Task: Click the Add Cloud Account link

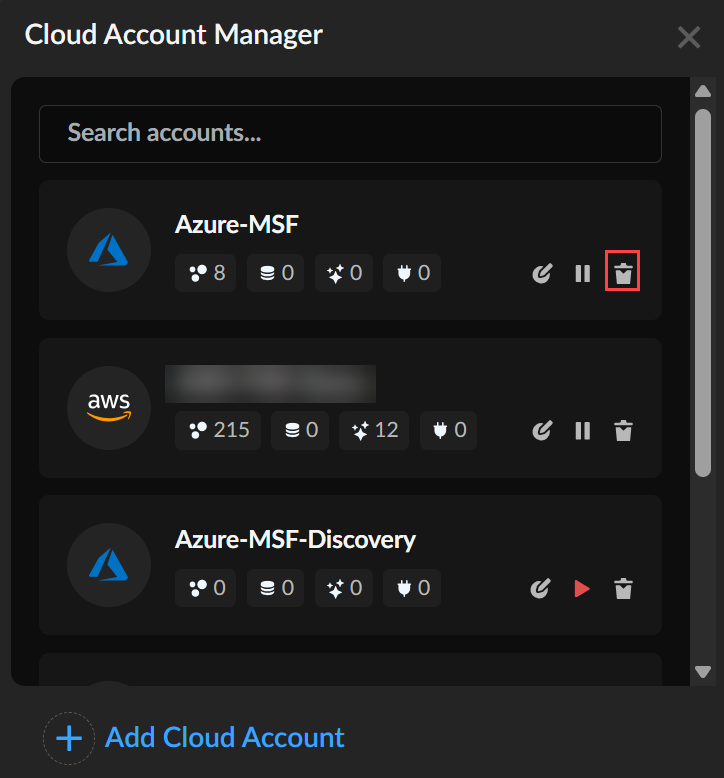Action: tap(224, 738)
